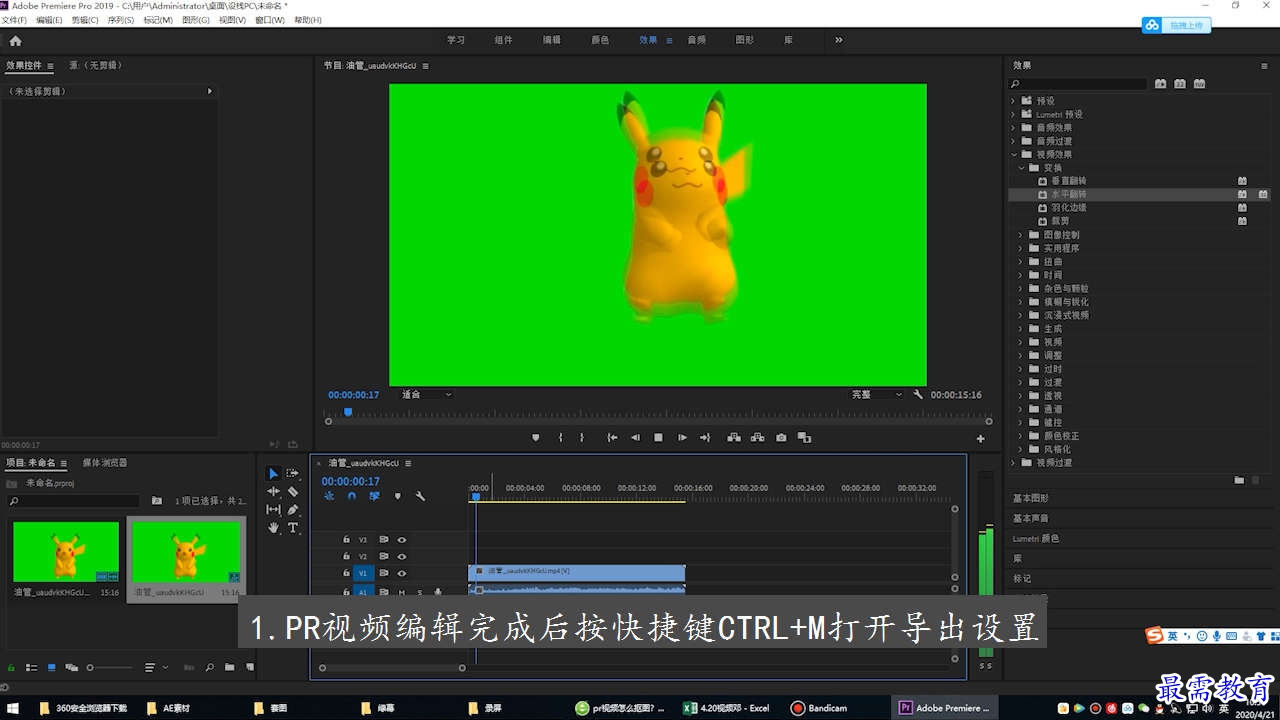
Task: Open playback resolution 完整 dropdown
Action: pos(876,395)
